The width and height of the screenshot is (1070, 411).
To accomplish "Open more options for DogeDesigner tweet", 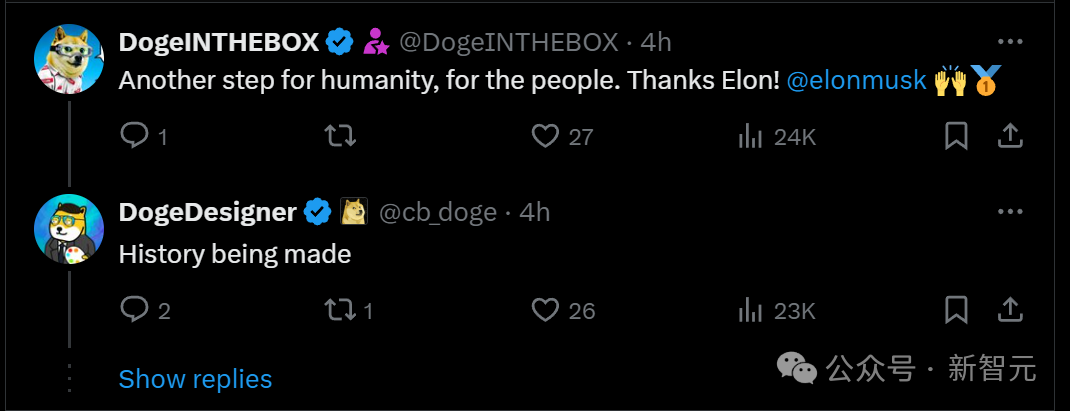I will click(1010, 213).
